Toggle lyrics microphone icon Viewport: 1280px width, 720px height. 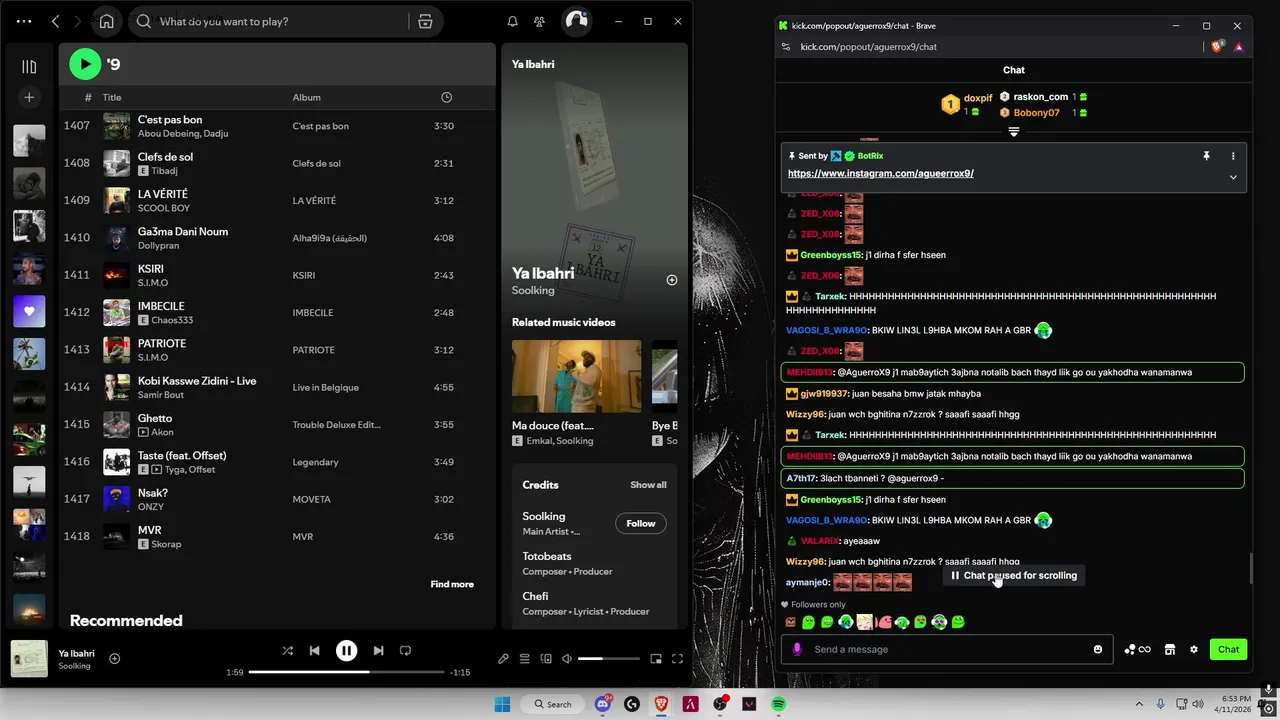[503, 659]
